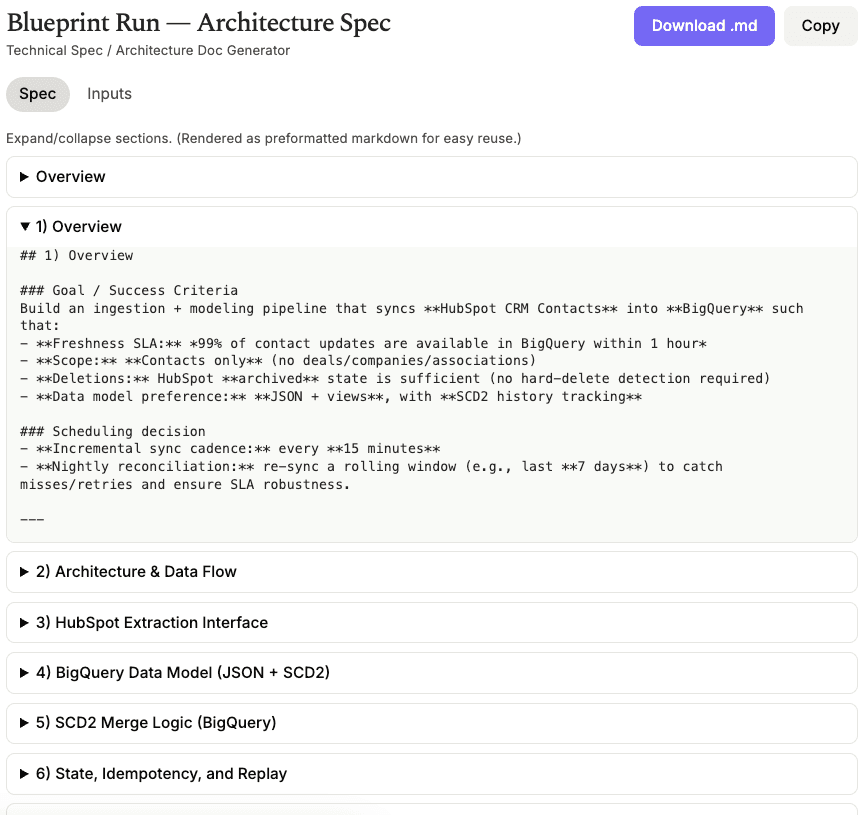Click the Technical Spec / Architecture Doc Generator subtitle
This screenshot has width=867, height=815.
click(148, 51)
